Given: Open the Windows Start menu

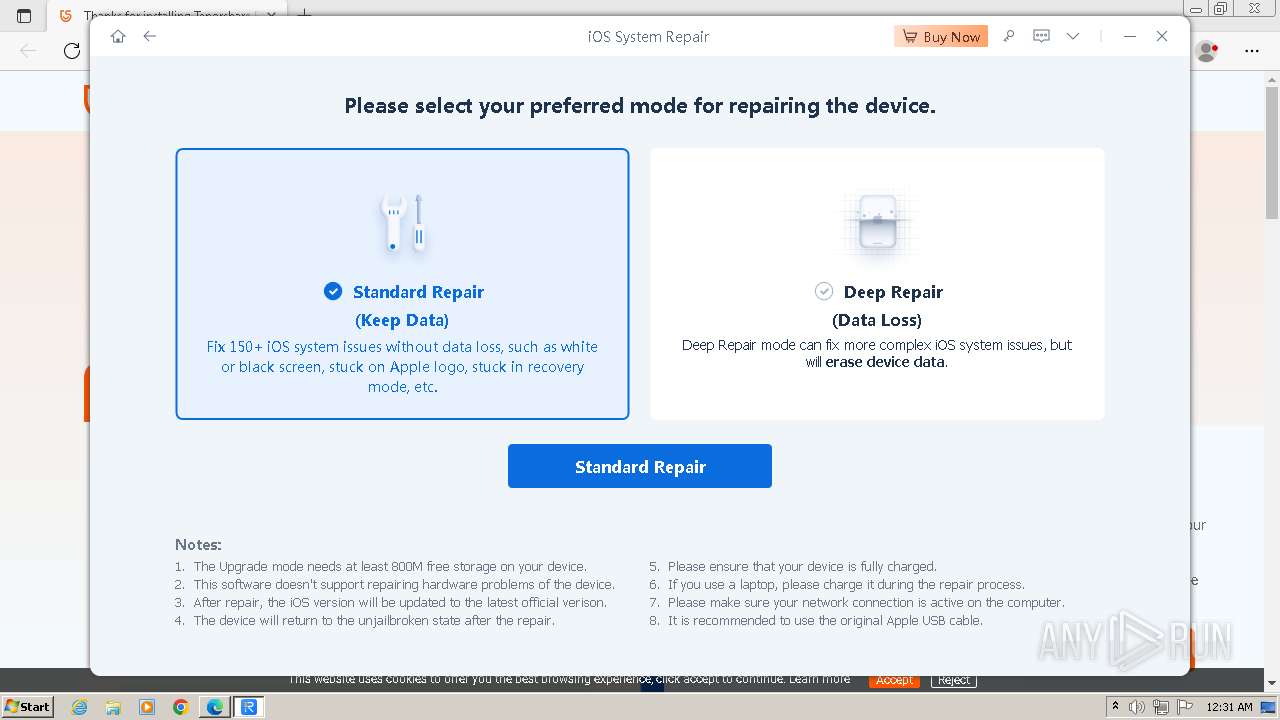Looking at the screenshot, I should [x=28, y=706].
